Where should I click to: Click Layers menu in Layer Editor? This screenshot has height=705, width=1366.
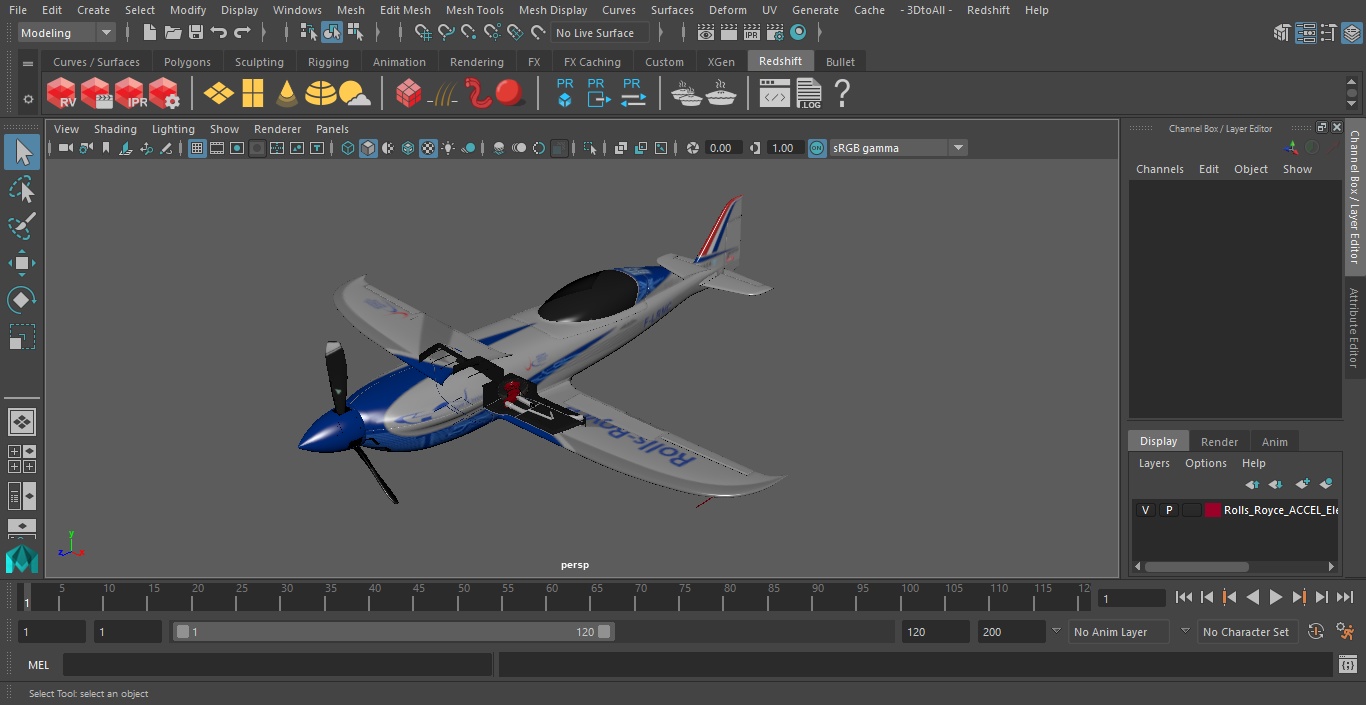point(1154,463)
